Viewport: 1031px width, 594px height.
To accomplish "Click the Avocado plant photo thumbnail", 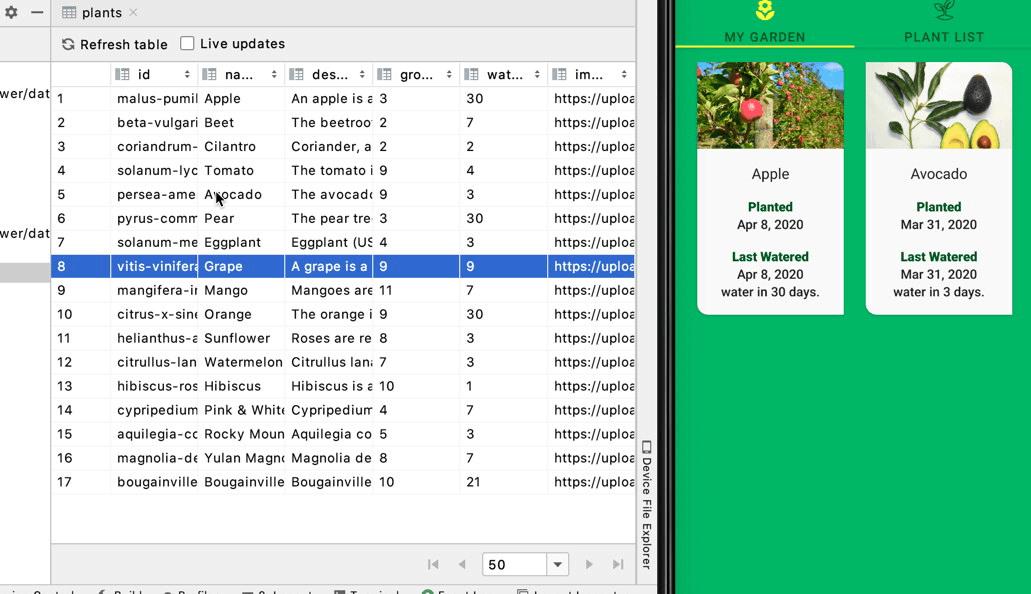I will (x=938, y=104).
